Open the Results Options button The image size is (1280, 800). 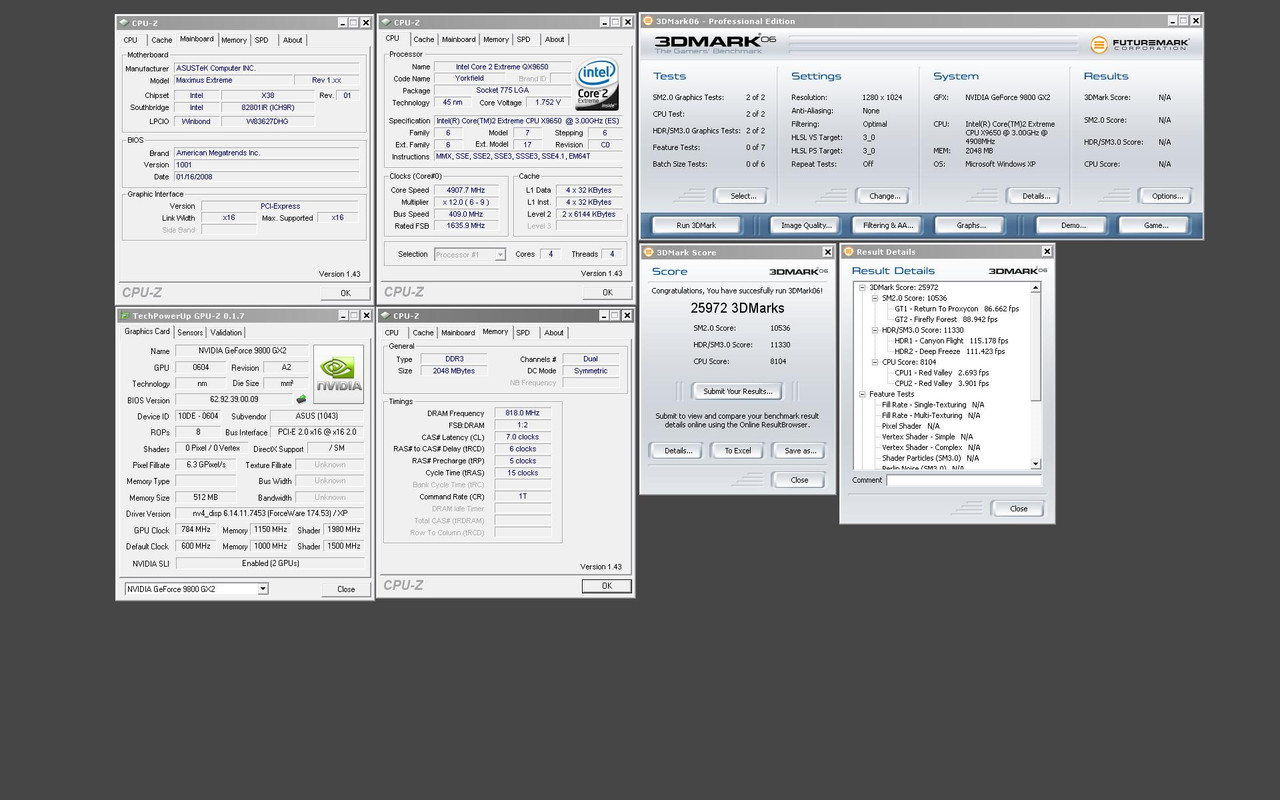(x=1167, y=196)
